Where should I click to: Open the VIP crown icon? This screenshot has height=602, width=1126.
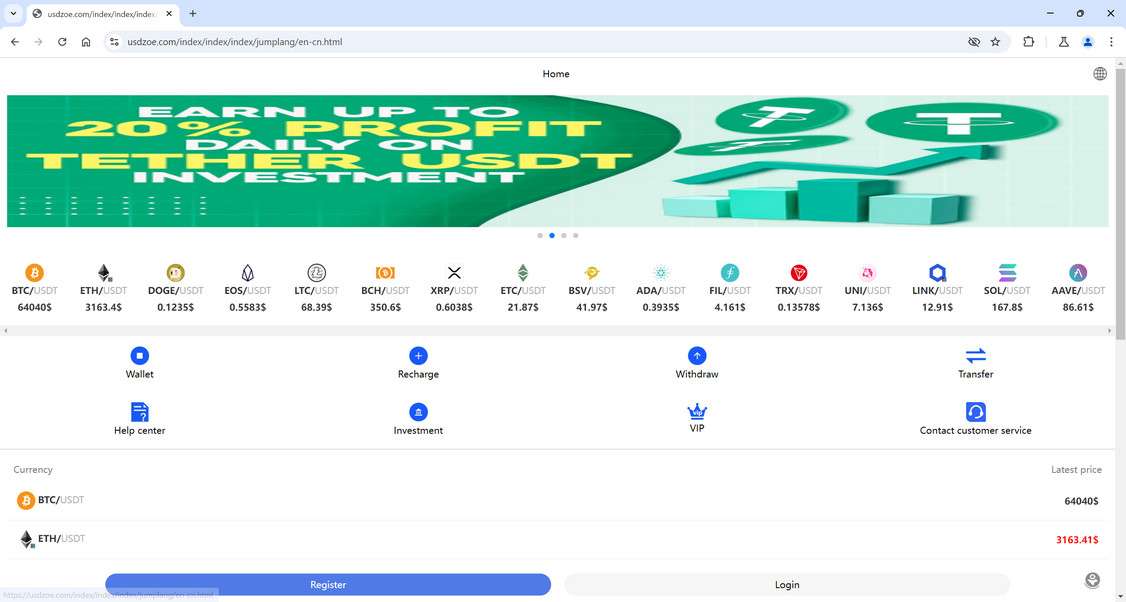point(697,410)
